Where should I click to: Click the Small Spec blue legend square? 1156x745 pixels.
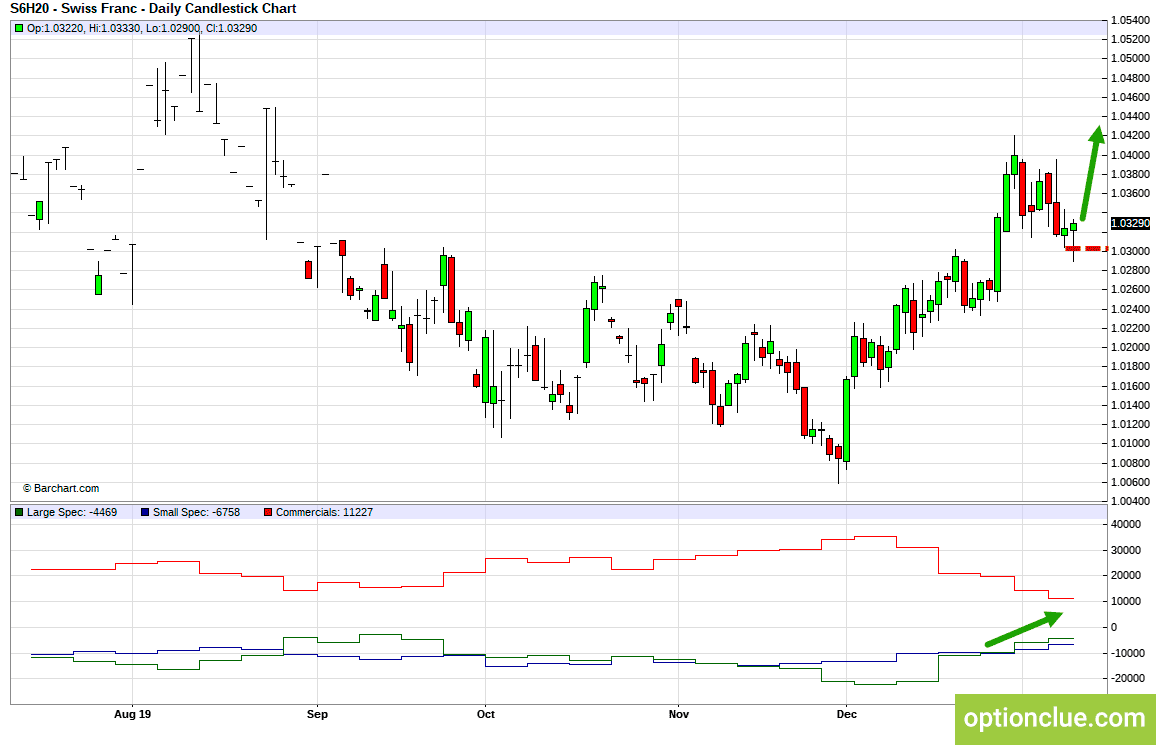point(144,512)
